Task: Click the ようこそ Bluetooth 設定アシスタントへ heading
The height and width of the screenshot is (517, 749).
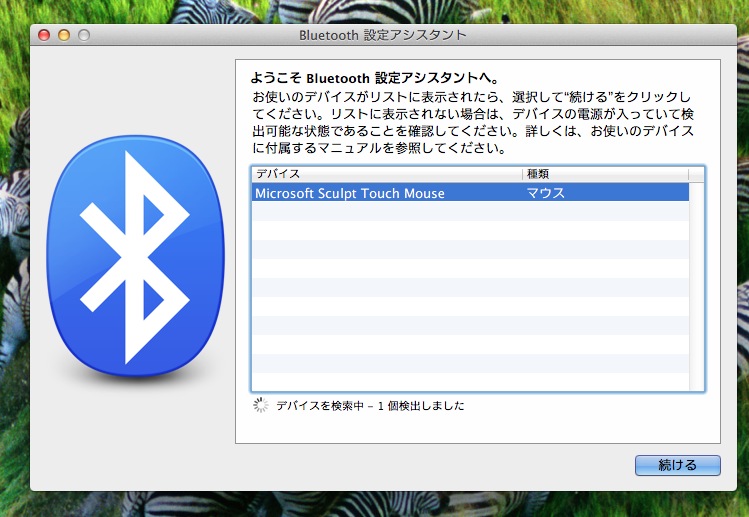Action: click(x=375, y=78)
